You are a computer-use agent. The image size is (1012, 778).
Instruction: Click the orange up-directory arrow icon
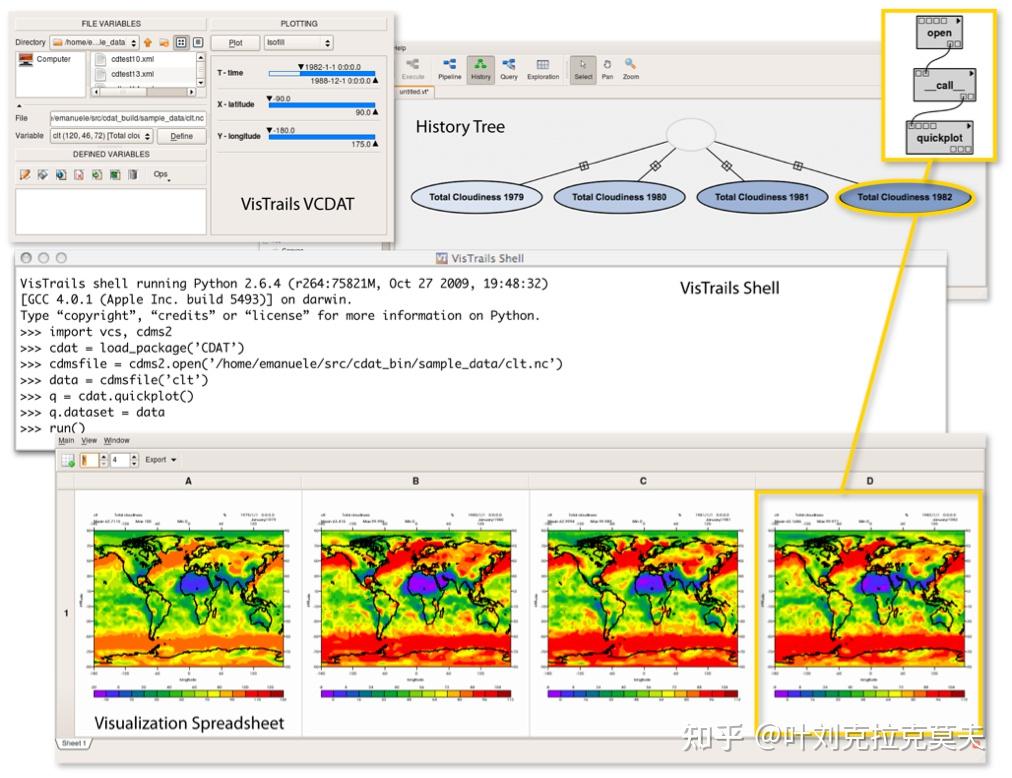coord(148,43)
